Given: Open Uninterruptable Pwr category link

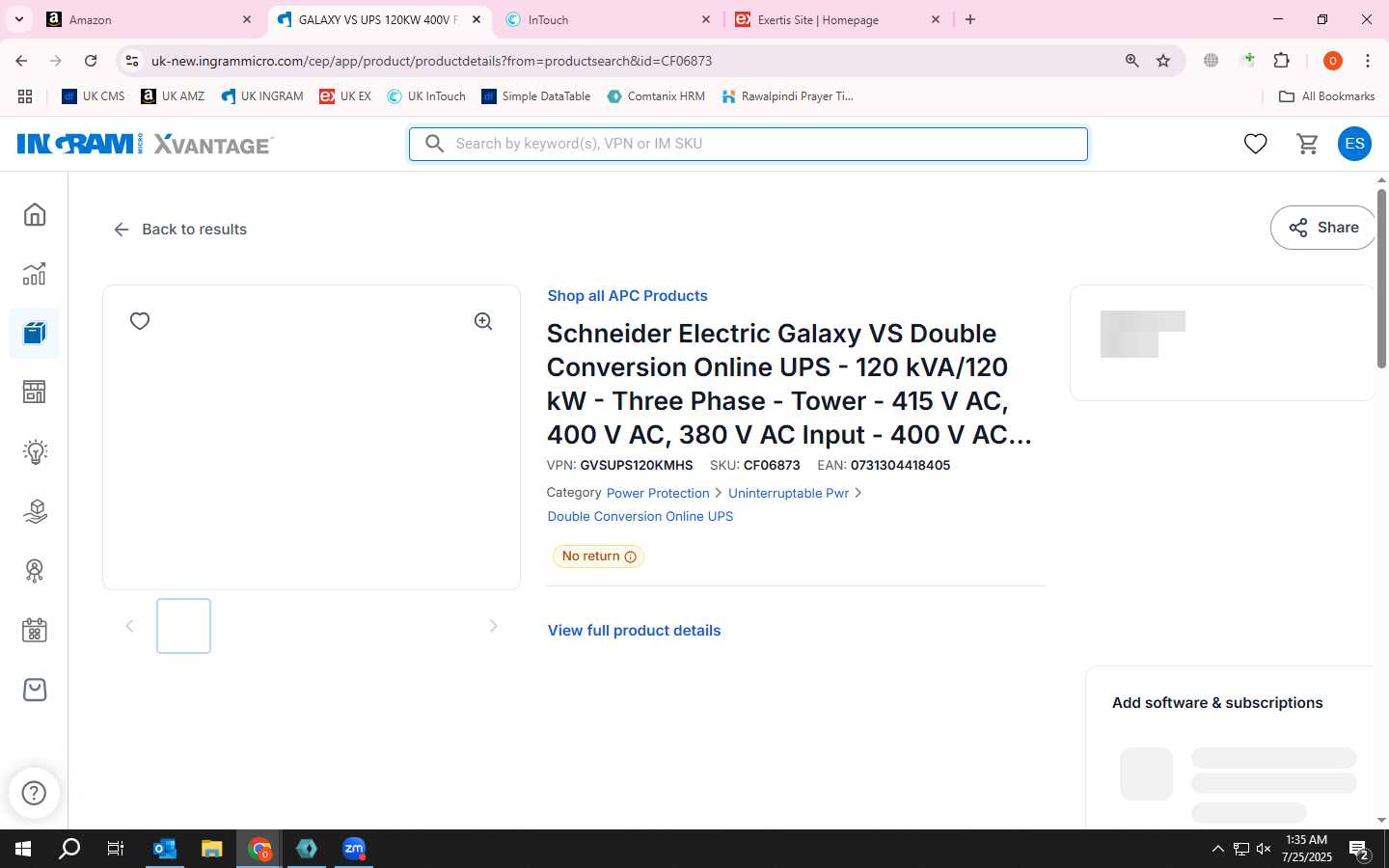Looking at the screenshot, I should click(788, 493).
